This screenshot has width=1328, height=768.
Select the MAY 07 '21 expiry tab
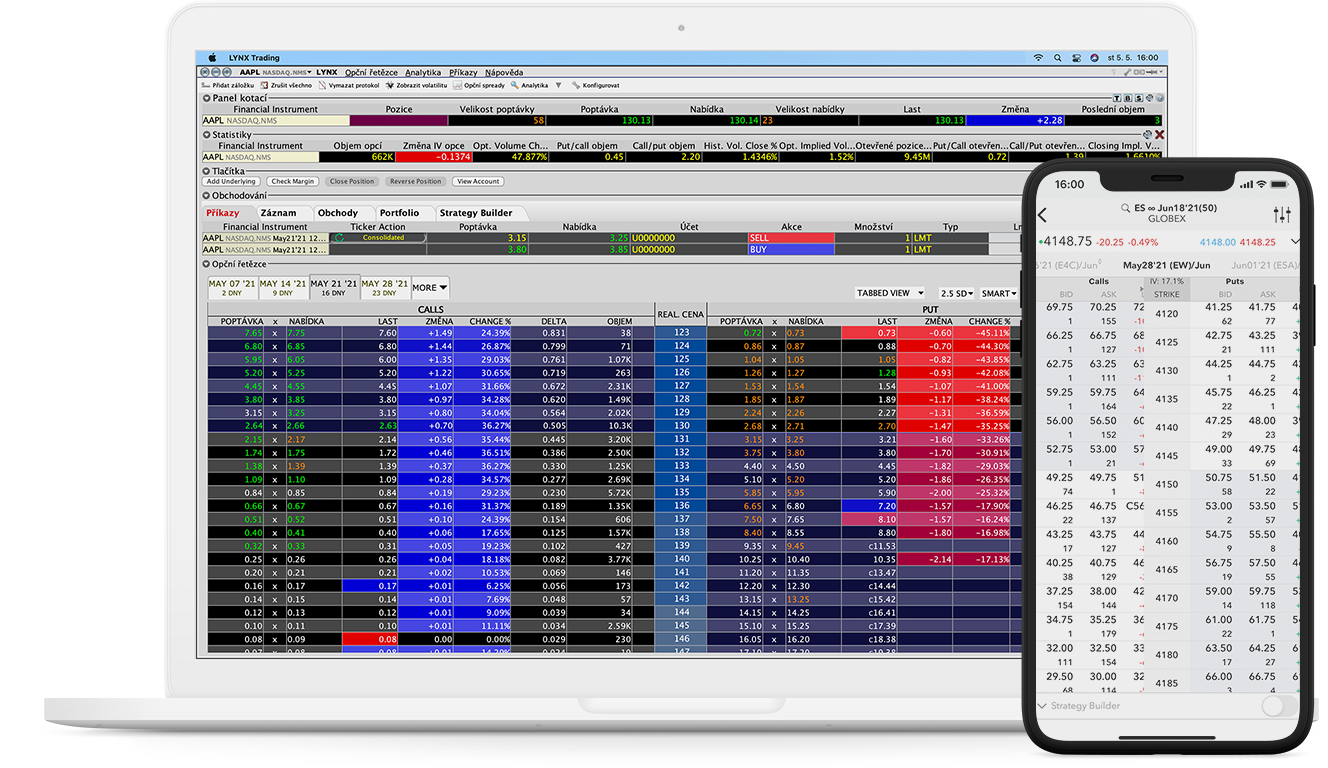tap(231, 288)
